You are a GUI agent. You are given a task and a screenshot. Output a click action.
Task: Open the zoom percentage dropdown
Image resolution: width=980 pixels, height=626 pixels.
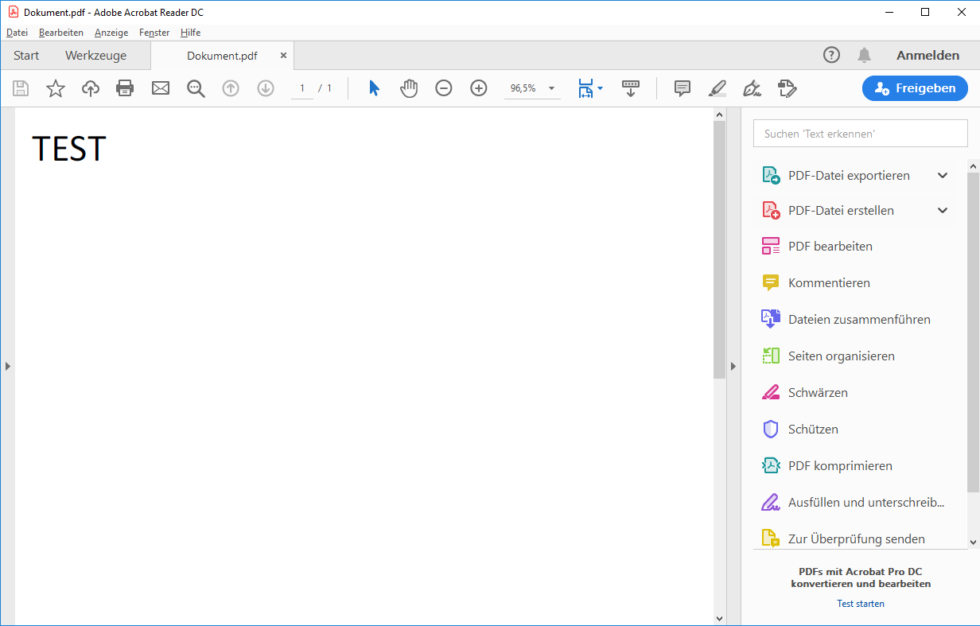pyautogui.click(x=550, y=88)
